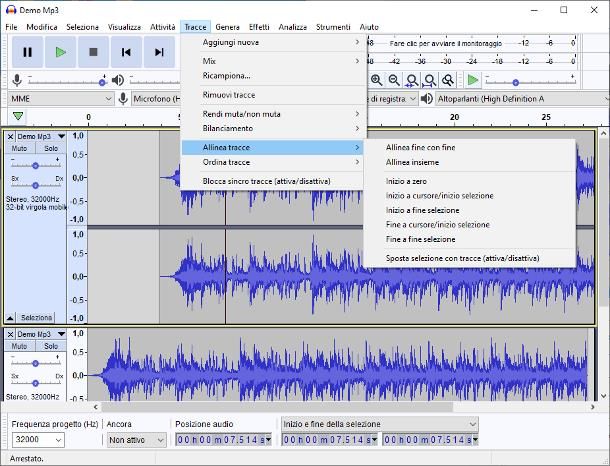Click the horizontal scrollbar right arrow
The width and height of the screenshot is (610, 466).
(x=592, y=407)
